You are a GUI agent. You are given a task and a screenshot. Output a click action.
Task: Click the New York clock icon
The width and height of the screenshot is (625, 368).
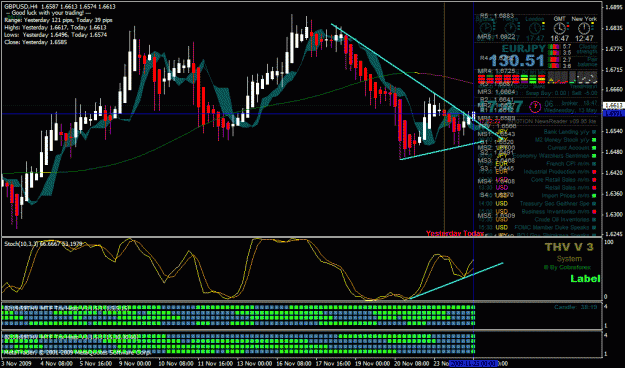coord(584,29)
